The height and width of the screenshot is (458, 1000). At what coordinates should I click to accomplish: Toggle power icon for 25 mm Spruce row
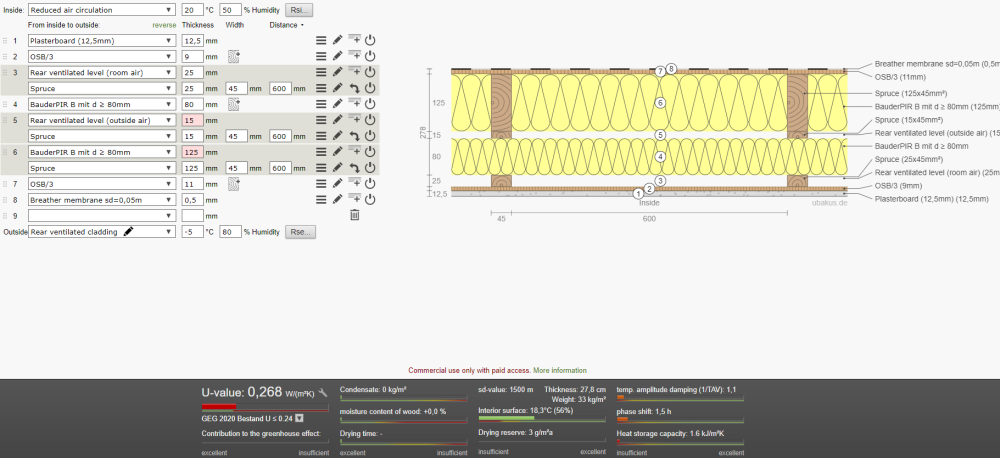click(370, 88)
